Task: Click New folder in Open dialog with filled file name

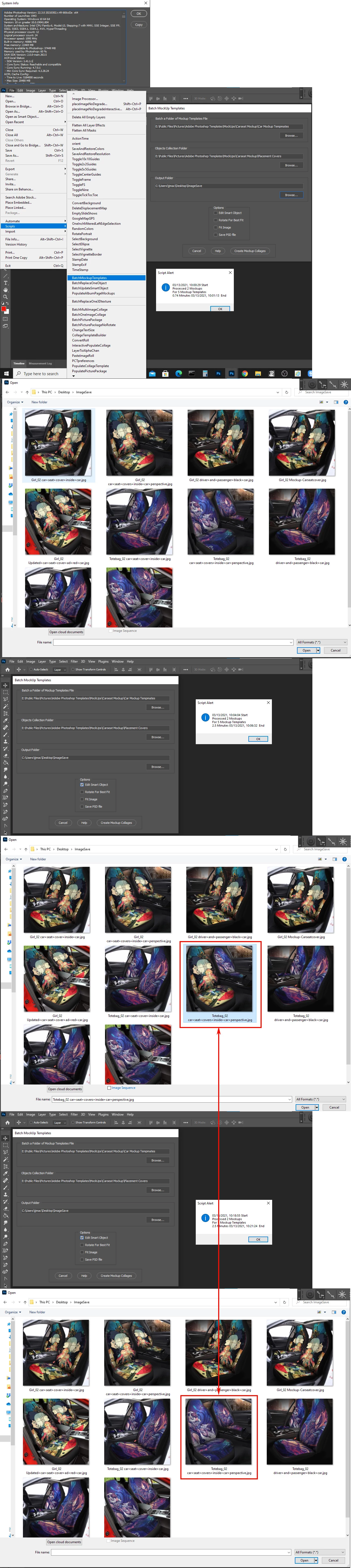Action: click(38, 859)
